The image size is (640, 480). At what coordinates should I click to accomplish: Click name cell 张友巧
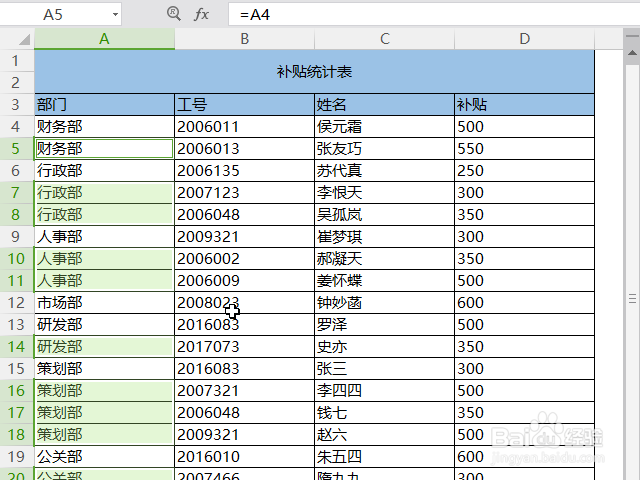point(384,149)
